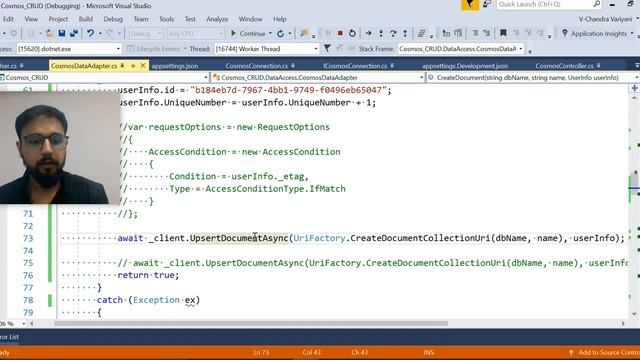Click the Quick Launch search magnifier
This screenshot has height=360, width=640.
tap(596, 4)
